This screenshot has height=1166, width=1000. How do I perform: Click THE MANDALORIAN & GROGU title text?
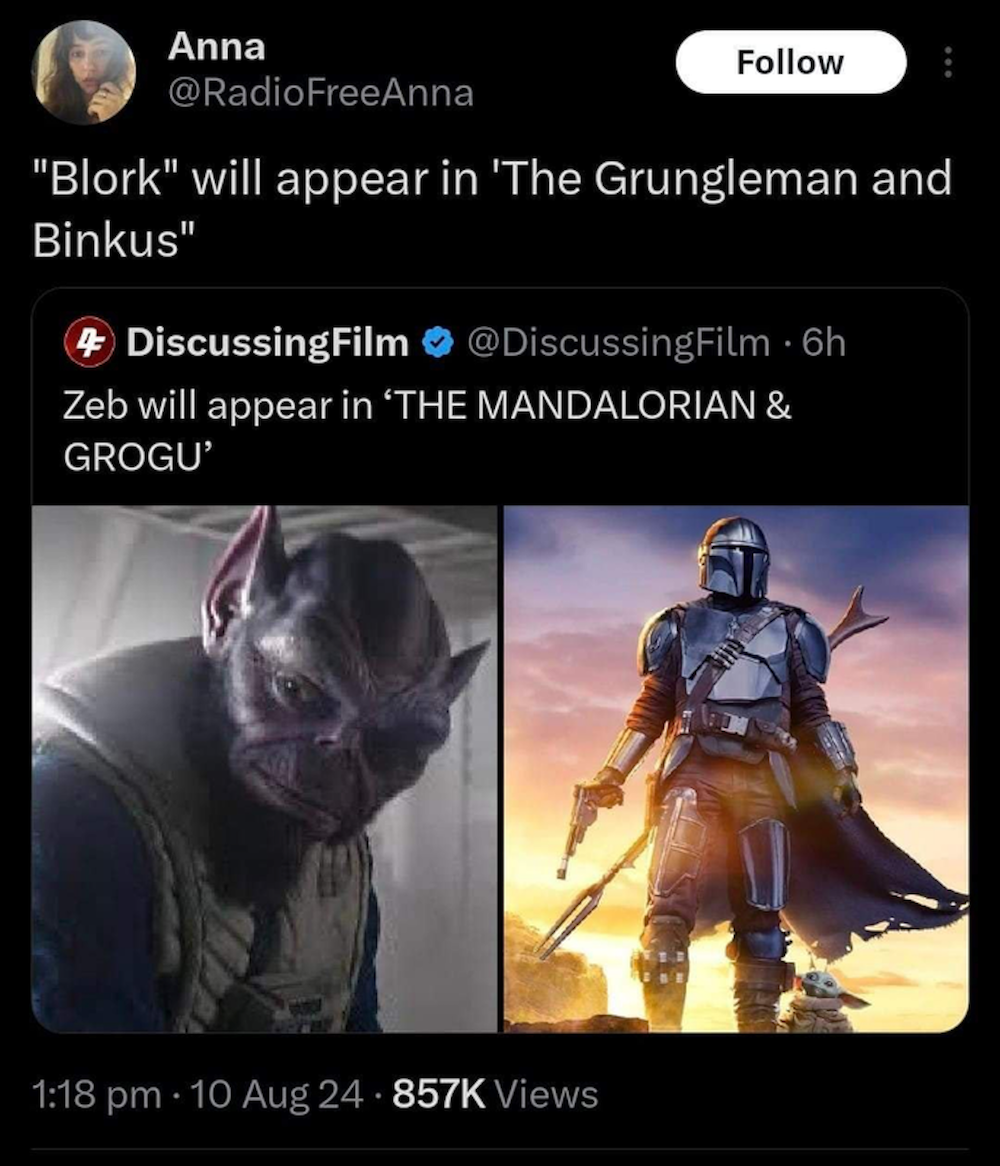click(x=428, y=431)
